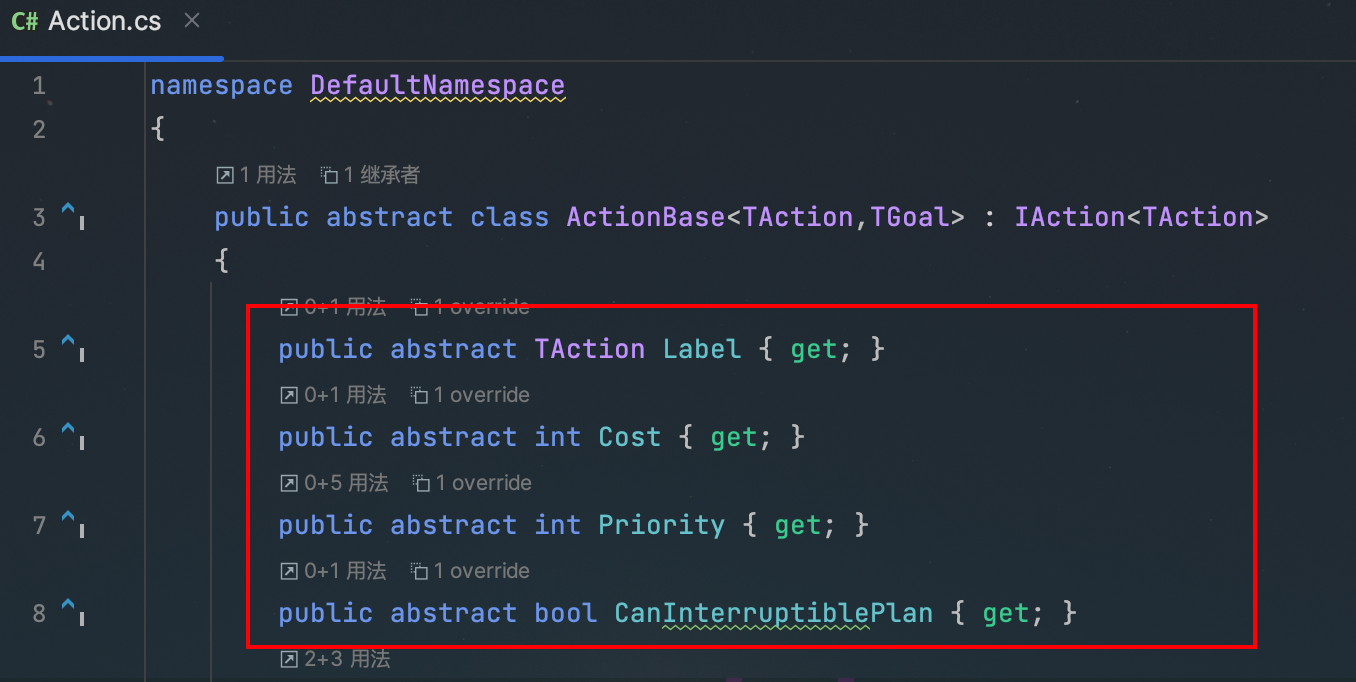Click the ActionBase class name

(646, 217)
